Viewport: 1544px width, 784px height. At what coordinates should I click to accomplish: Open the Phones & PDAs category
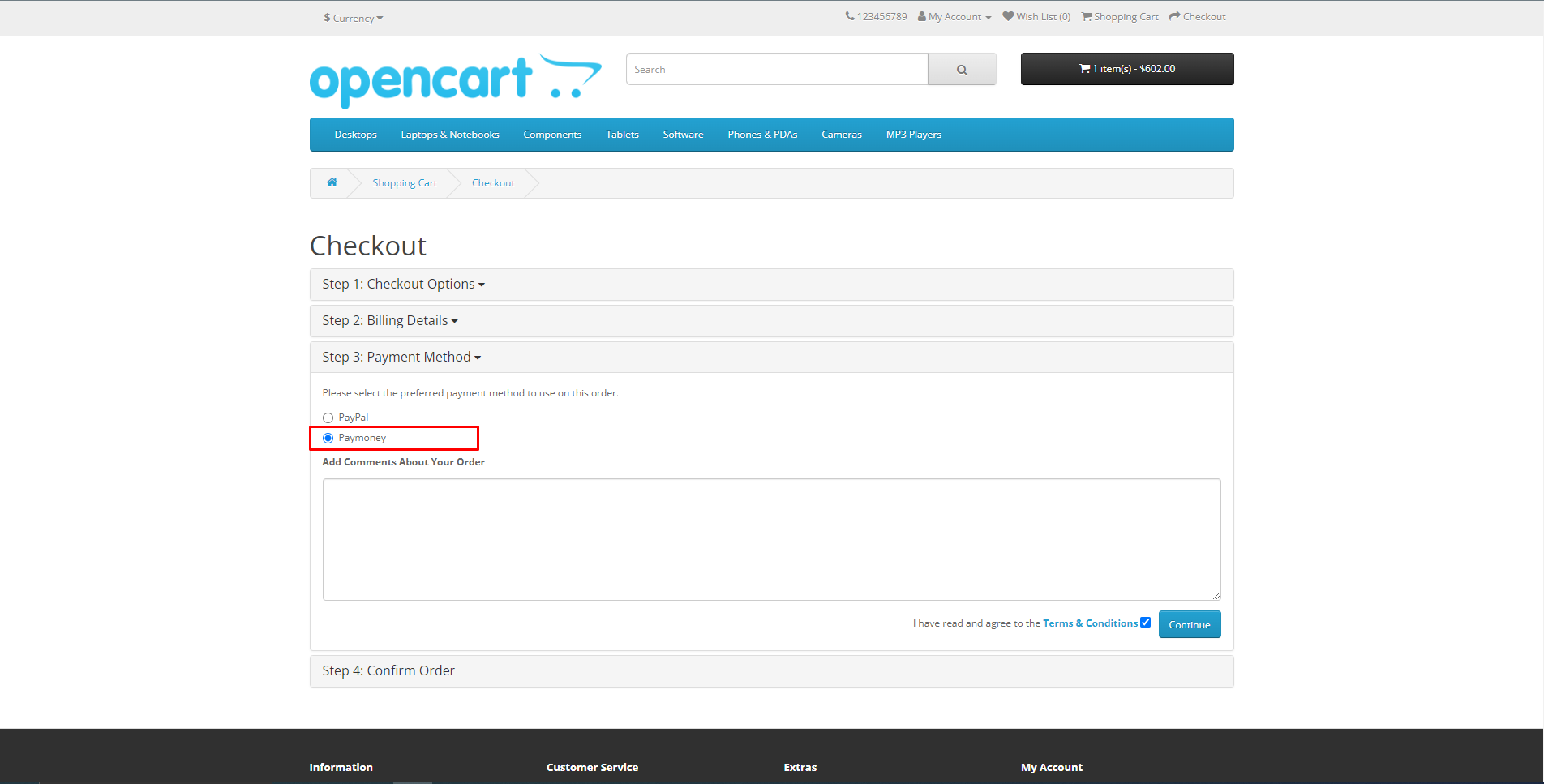click(x=761, y=135)
